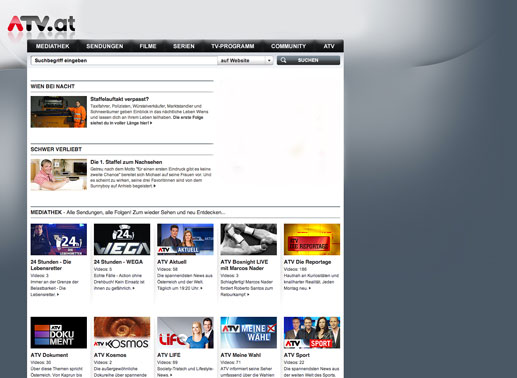Click 'Die erste Folge siehst du' link

tap(147, 120)
